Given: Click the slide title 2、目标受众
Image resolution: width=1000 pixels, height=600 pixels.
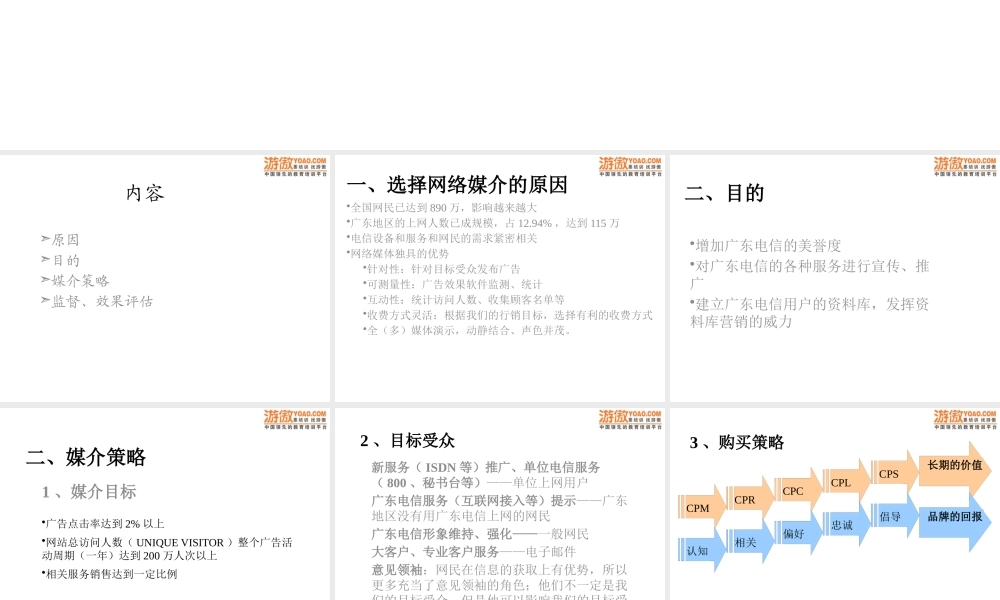Looking at the screenshot, I should [407, 441].
